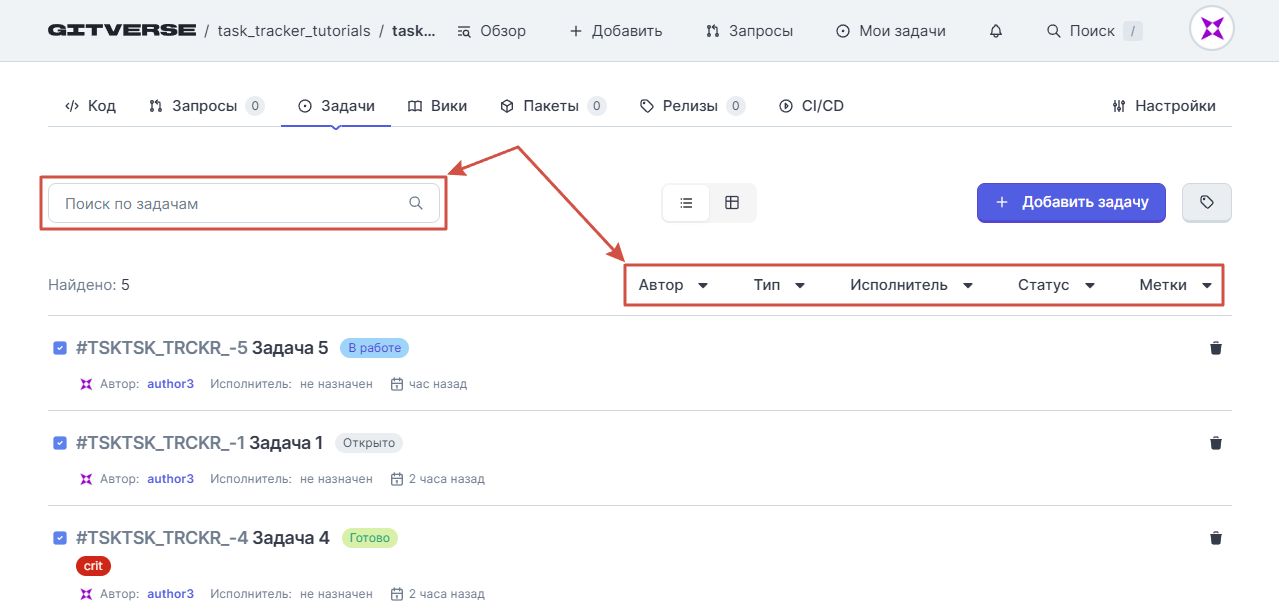Open truncated 'task…' repository breadcrumb
This screenshot has height=610, width=1279.
(414, 31)
